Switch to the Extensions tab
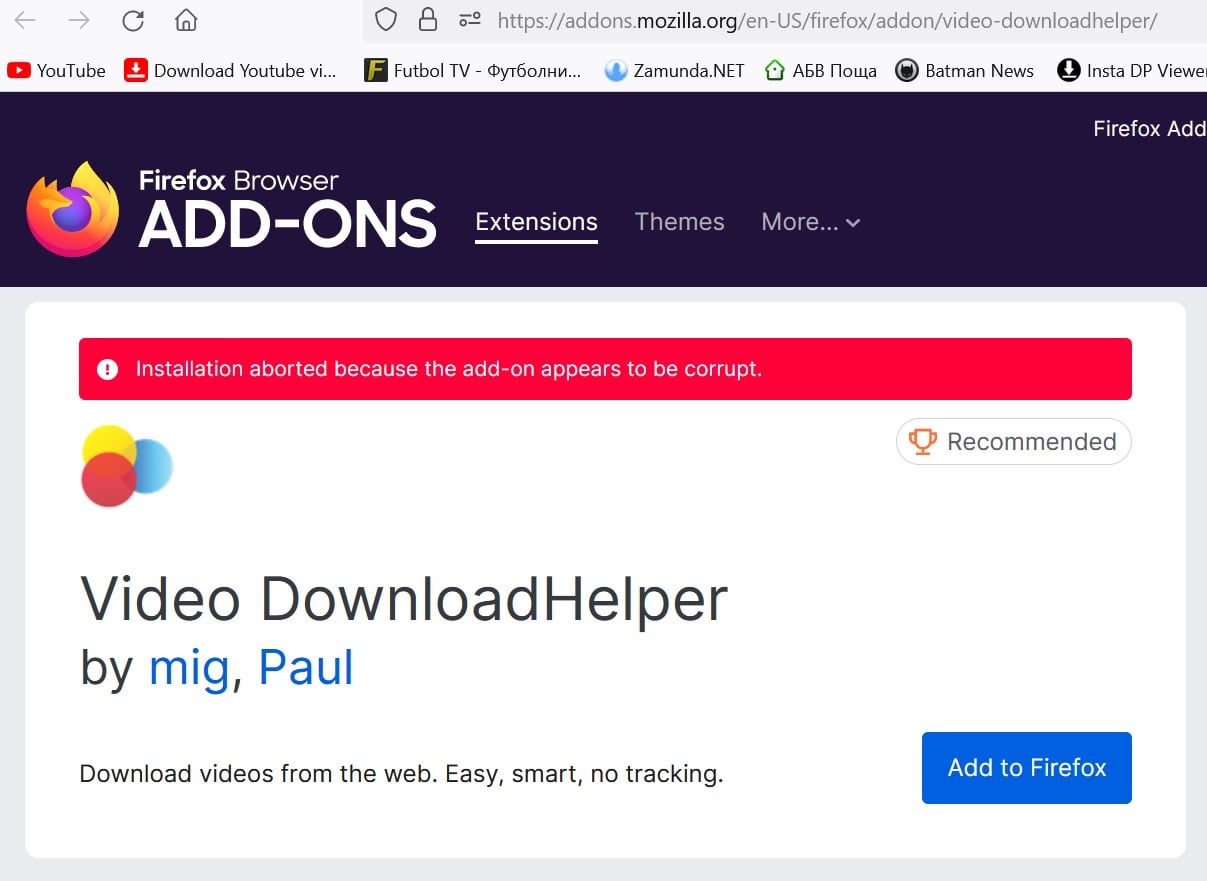This screenshot has width=1207, height=881. (x=536, y=222)
